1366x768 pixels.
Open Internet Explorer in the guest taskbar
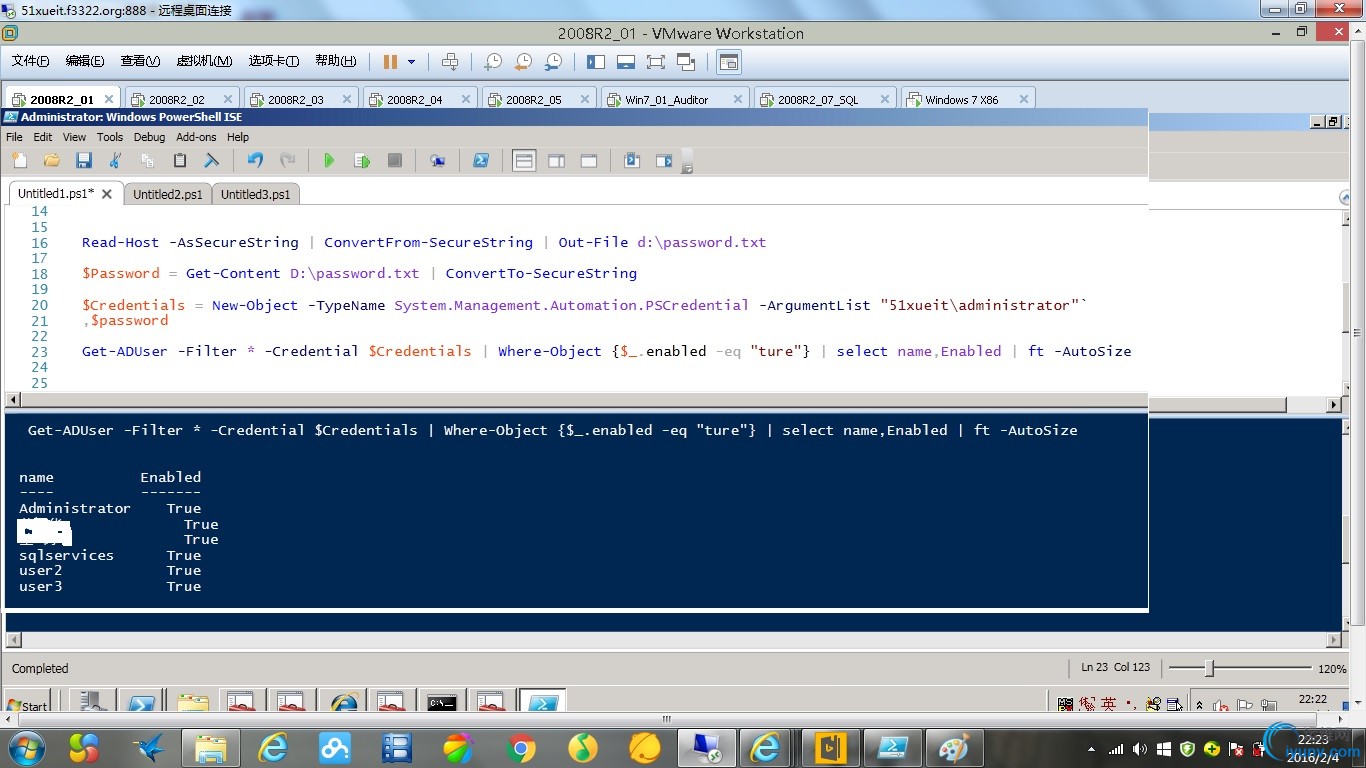tap(343, 701)
